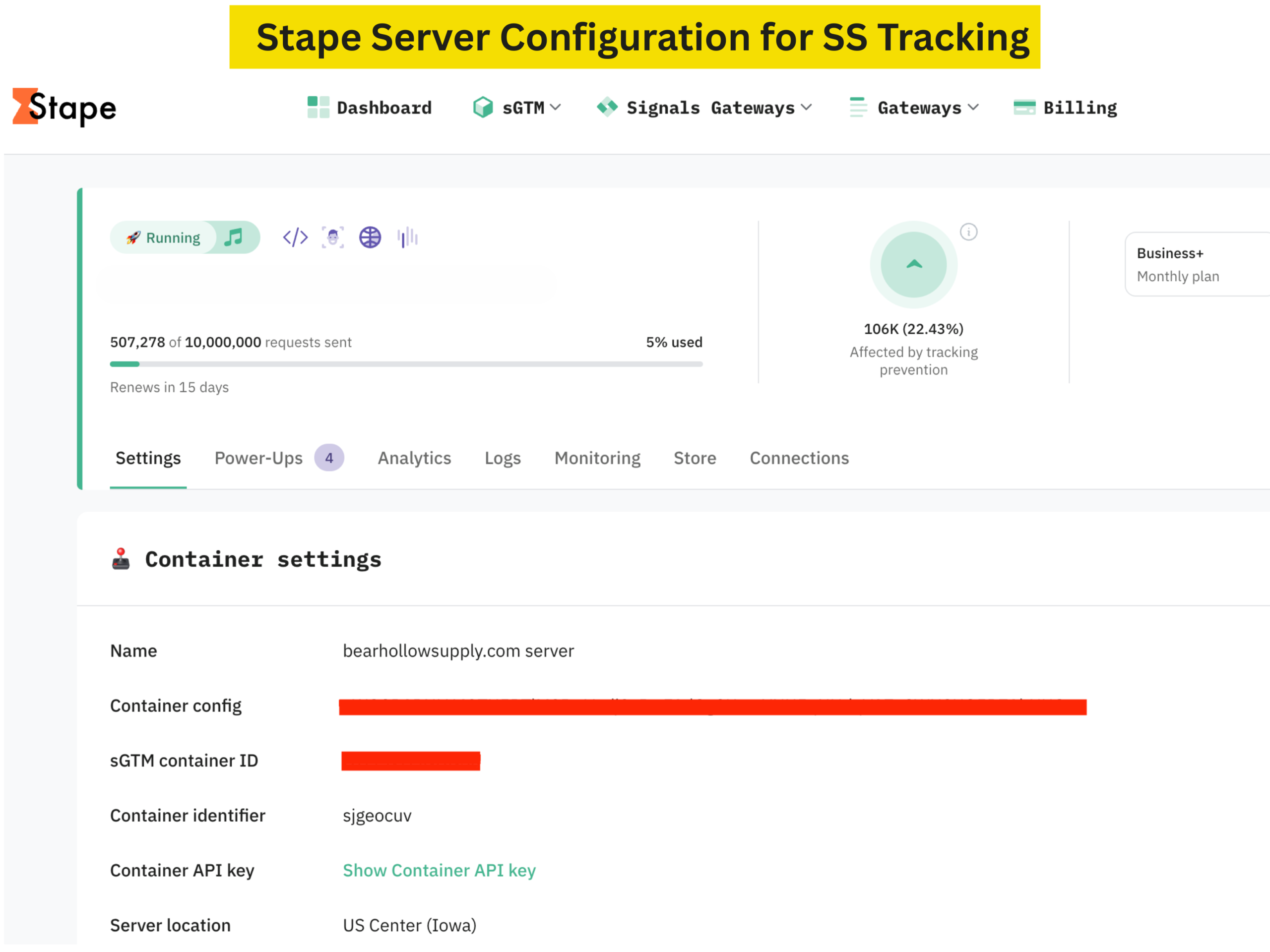Switch to the Power-Ups tab
Viewport: 1270px width, 952px height.
tap(258, 458)
